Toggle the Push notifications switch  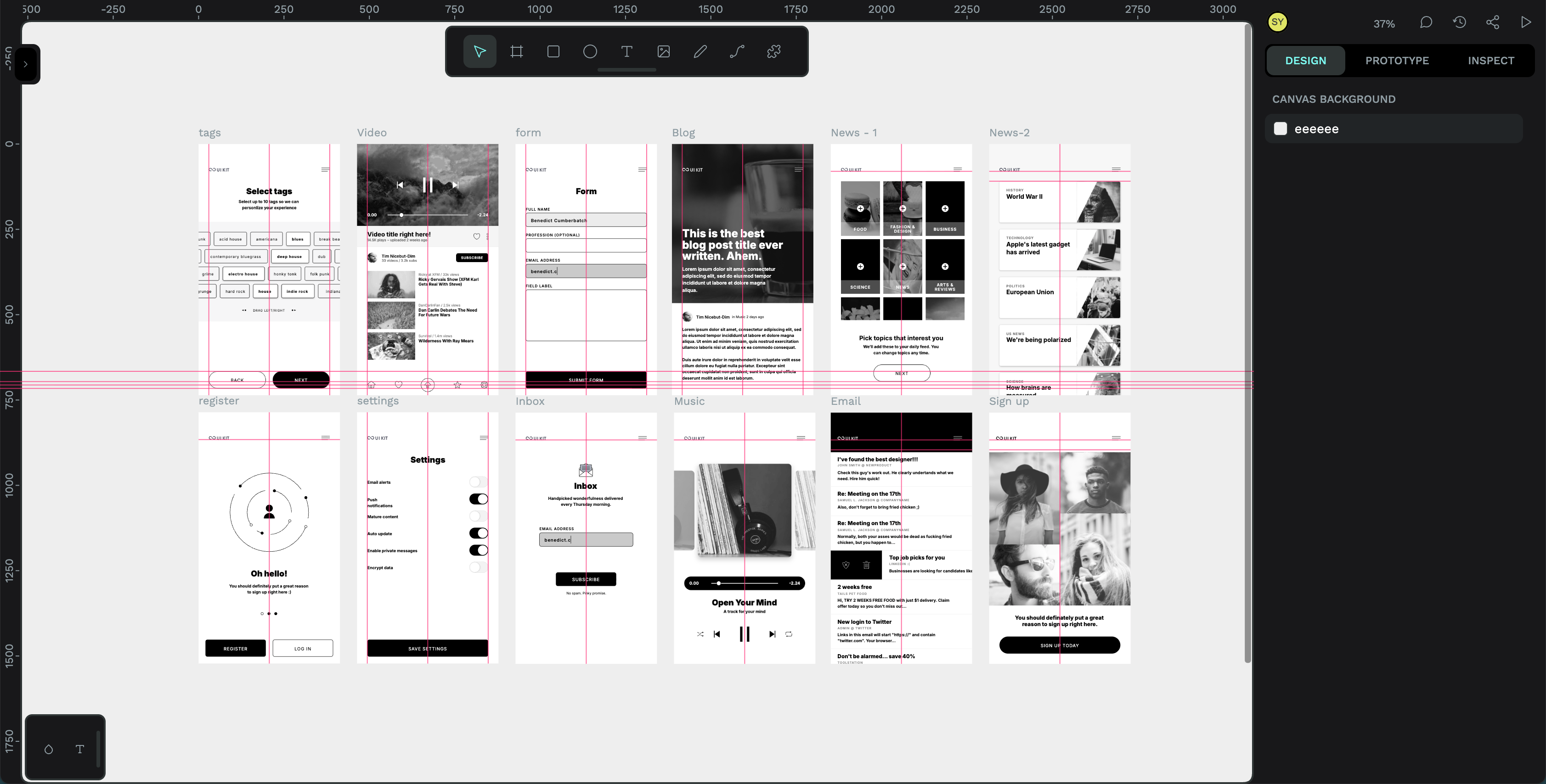coord(478,499)
